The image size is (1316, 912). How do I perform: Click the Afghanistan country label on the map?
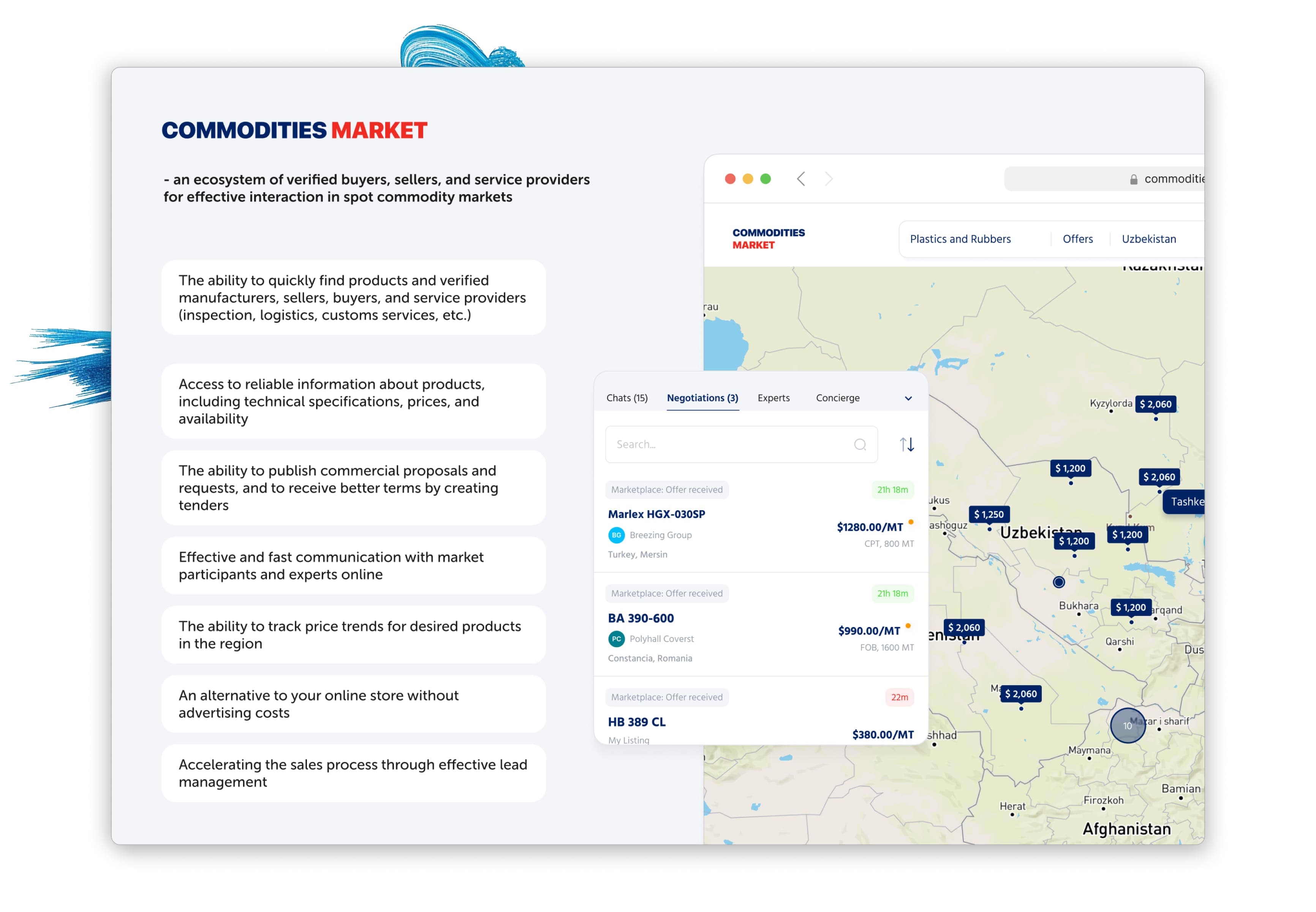coord(1126,829)
